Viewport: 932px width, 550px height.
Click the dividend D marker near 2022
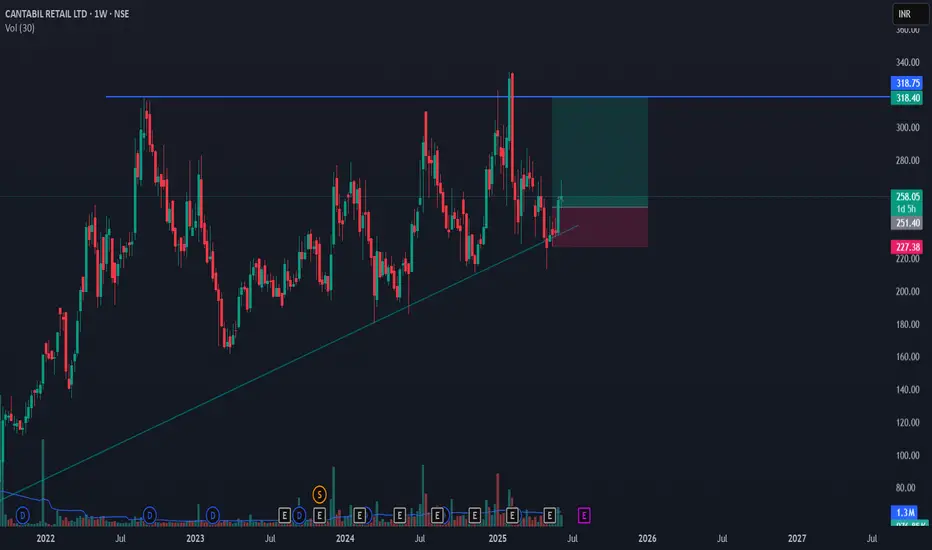[x=23, y=516]
